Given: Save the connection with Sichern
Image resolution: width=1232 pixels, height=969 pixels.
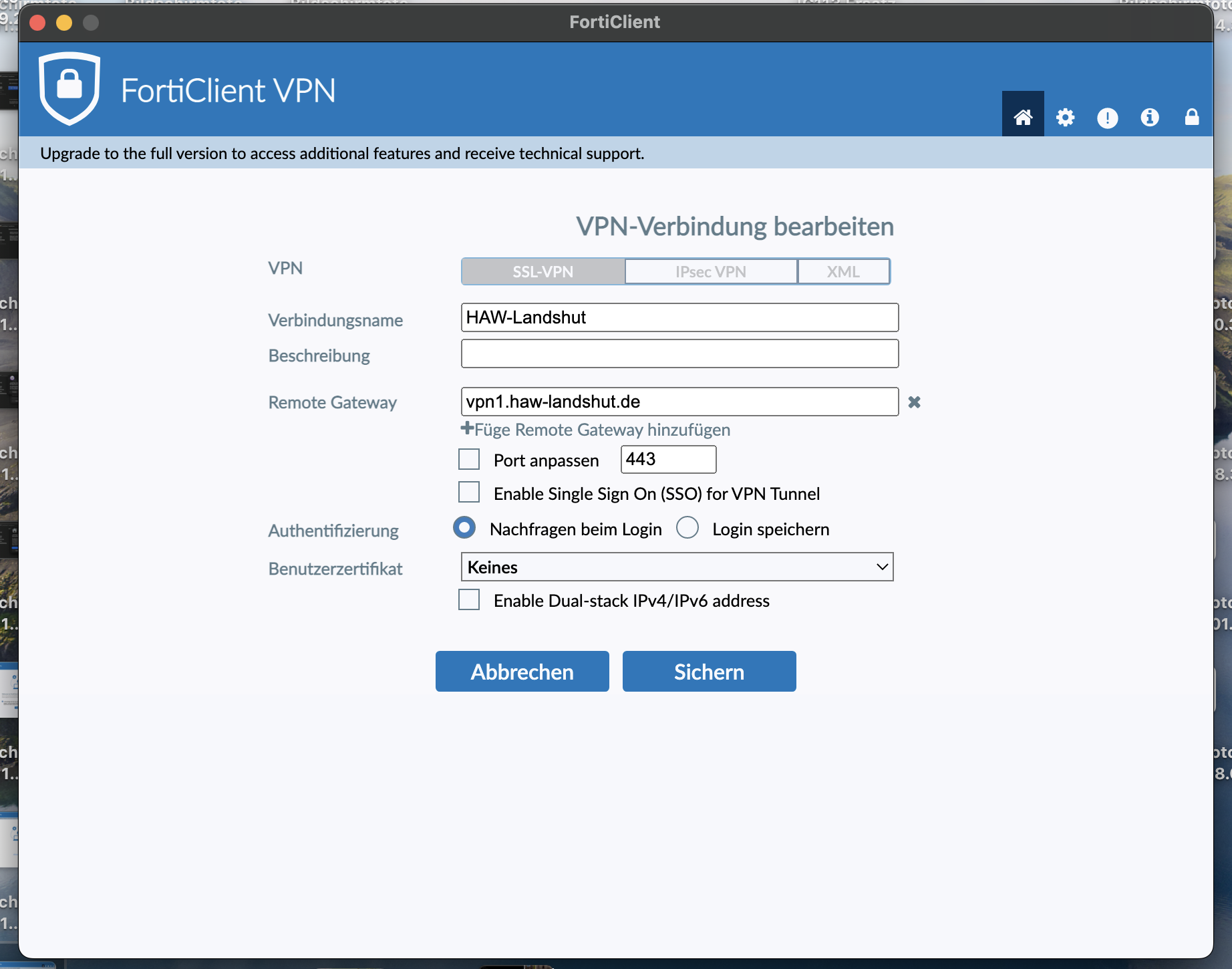Looking at the screenshot, I should tap(709, 671).
